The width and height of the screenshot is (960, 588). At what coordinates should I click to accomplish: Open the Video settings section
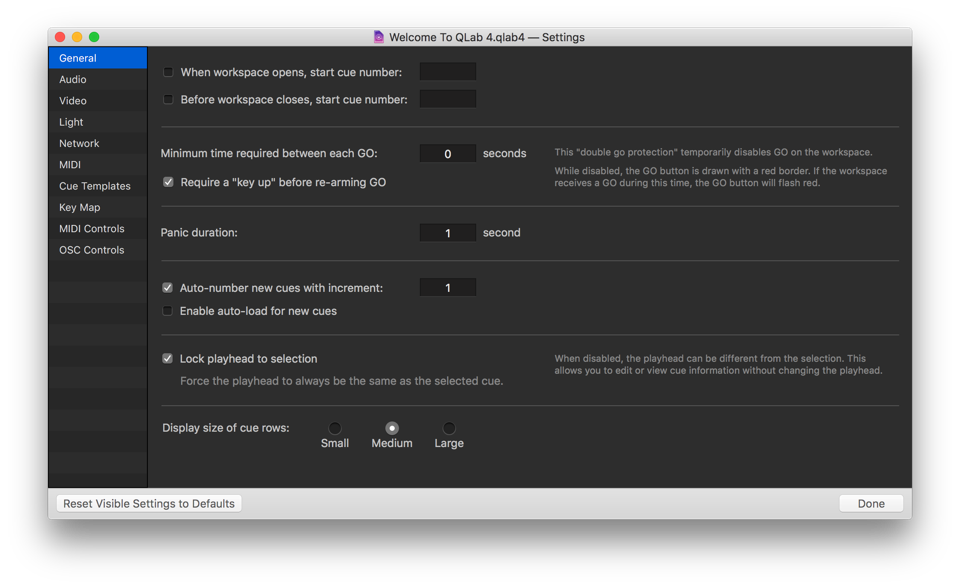click(73, 101)
